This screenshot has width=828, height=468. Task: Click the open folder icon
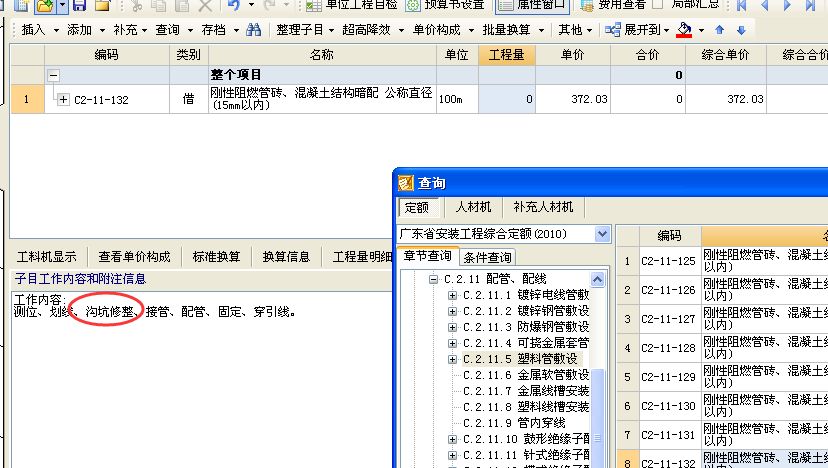(x=45, y=5)
